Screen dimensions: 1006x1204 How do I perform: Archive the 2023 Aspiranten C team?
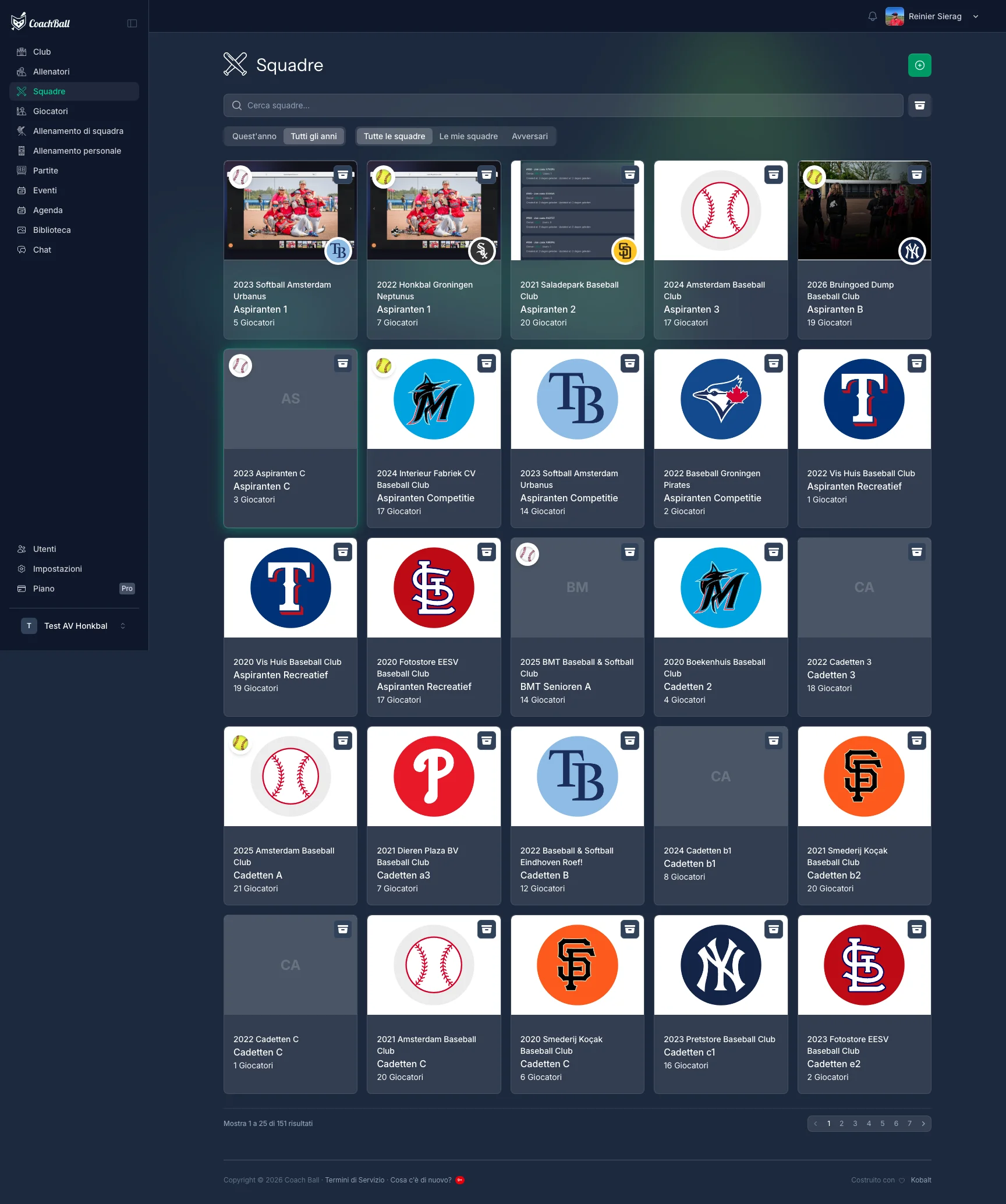pyautogui.click(x=343, y=363)
